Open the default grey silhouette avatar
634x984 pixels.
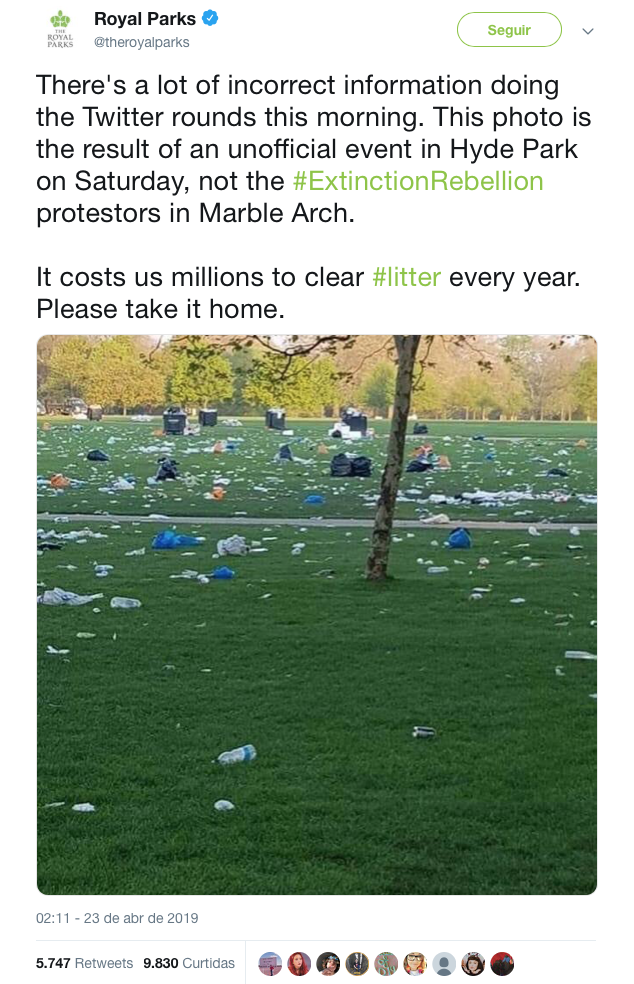point(444,964)
